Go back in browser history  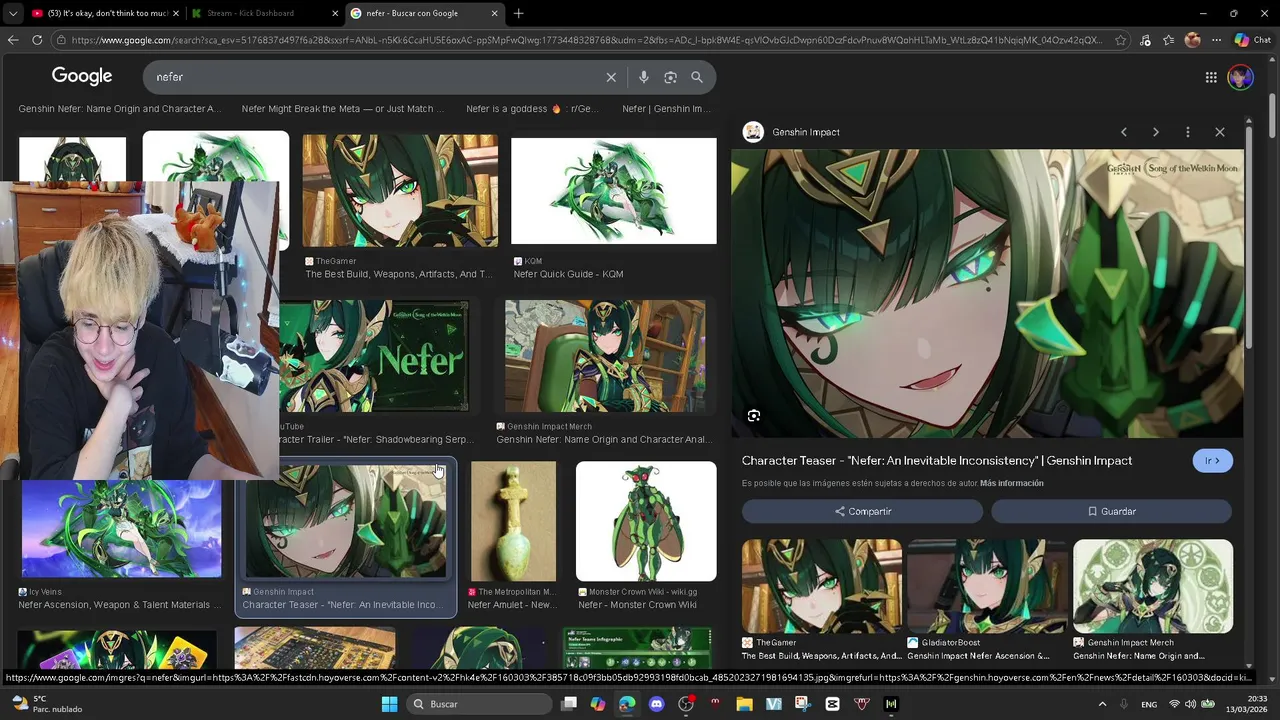click(13, 40)
